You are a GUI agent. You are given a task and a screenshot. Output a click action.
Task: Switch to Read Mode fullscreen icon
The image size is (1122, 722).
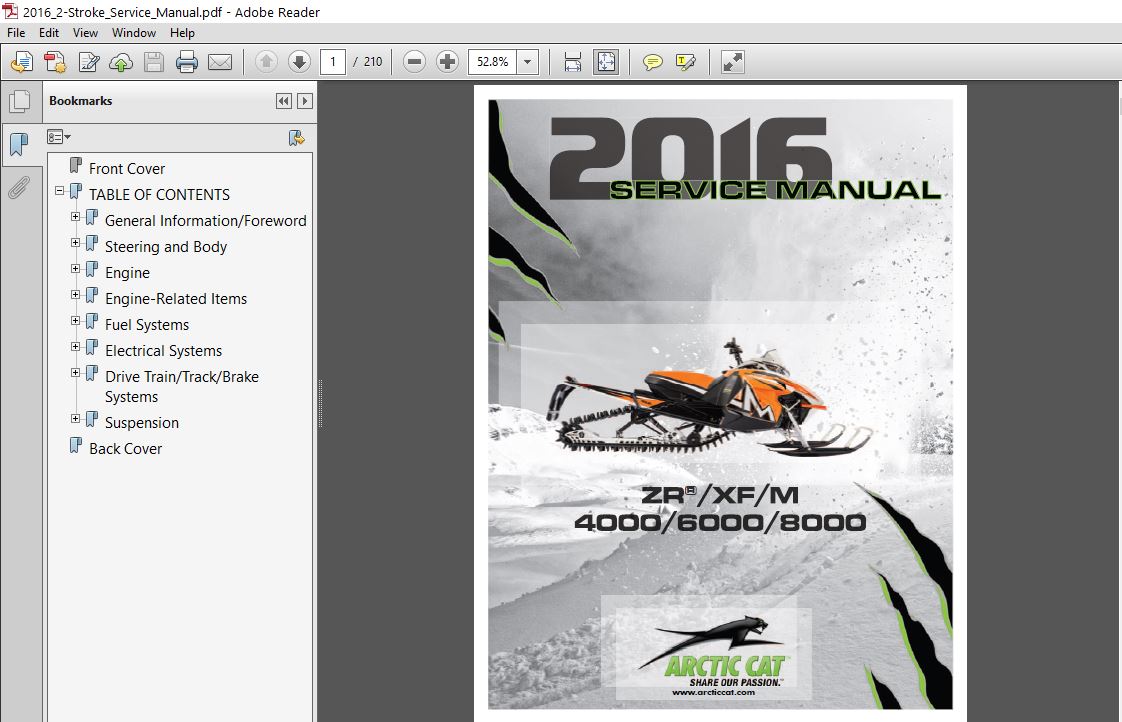[733, 62]
